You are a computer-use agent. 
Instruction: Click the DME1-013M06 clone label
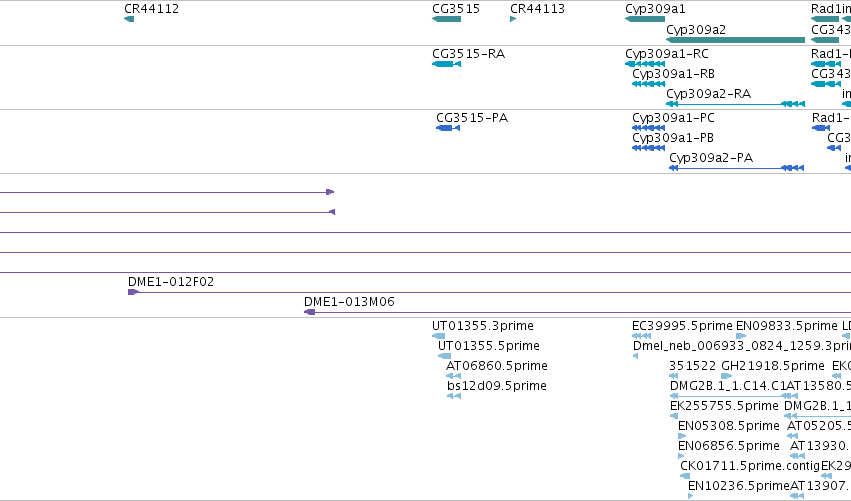(x=349, y=302)
